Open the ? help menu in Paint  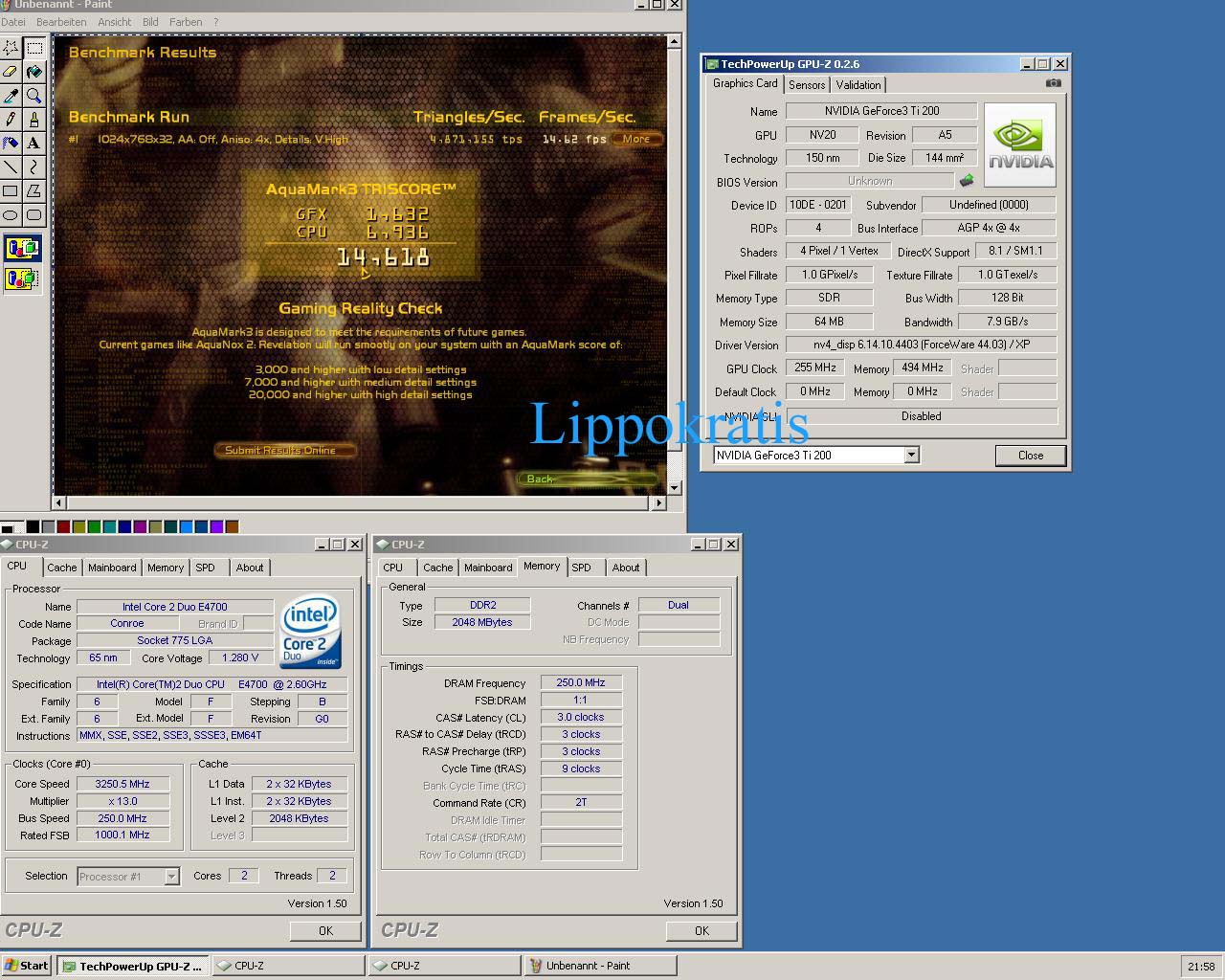(x=215, y=22)
